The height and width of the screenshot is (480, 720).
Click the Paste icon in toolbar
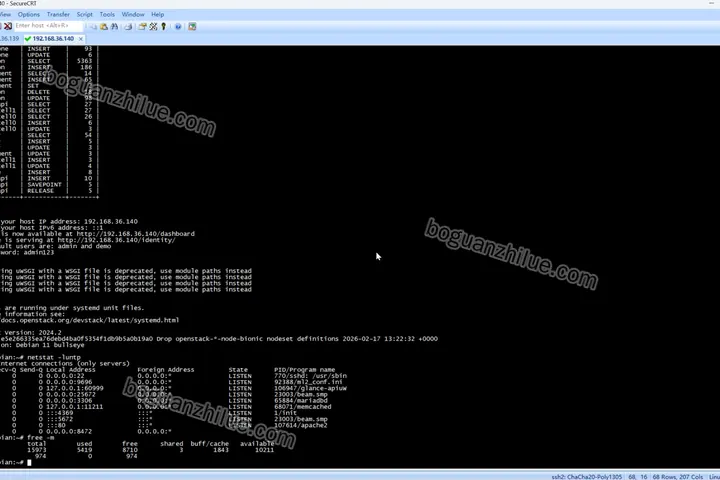104,27
